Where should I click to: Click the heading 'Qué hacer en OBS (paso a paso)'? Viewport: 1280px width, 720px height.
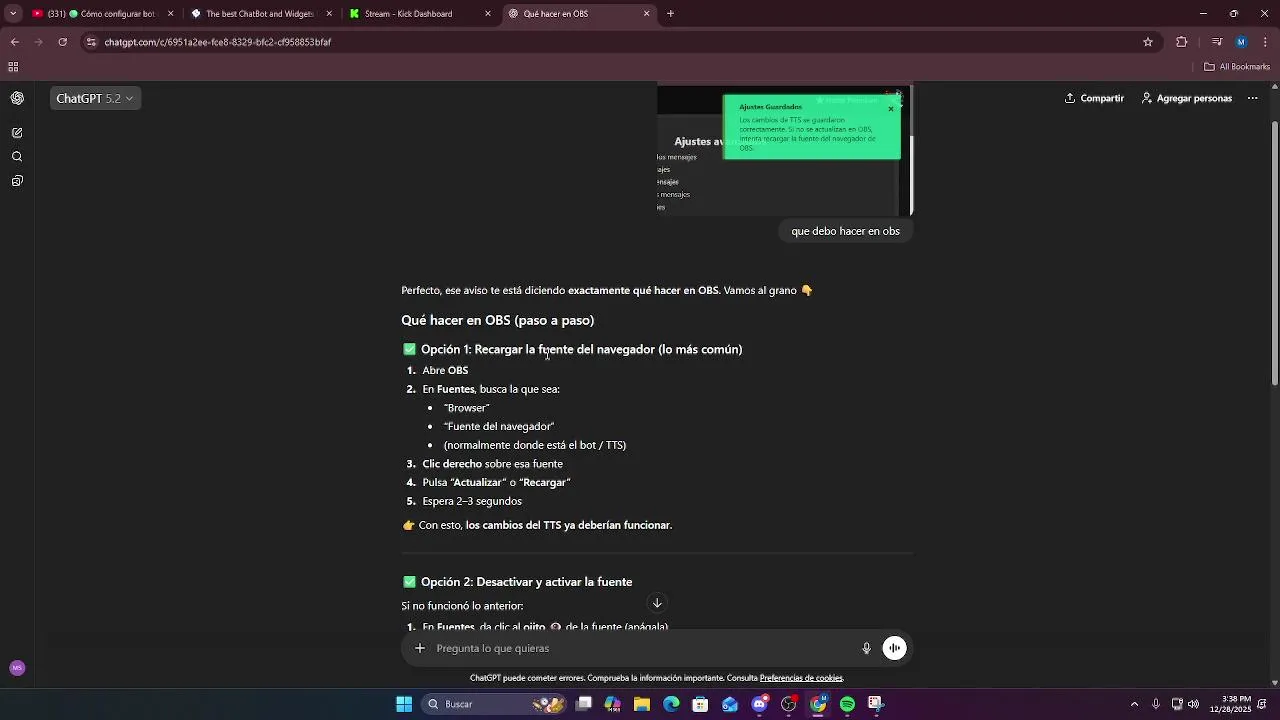pyautogui.click(x=498, y=320)
